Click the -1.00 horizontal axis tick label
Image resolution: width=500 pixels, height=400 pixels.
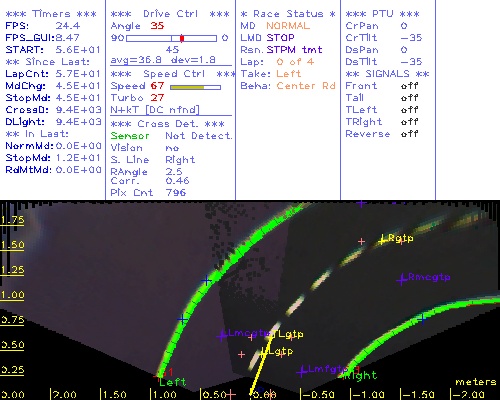368,395
